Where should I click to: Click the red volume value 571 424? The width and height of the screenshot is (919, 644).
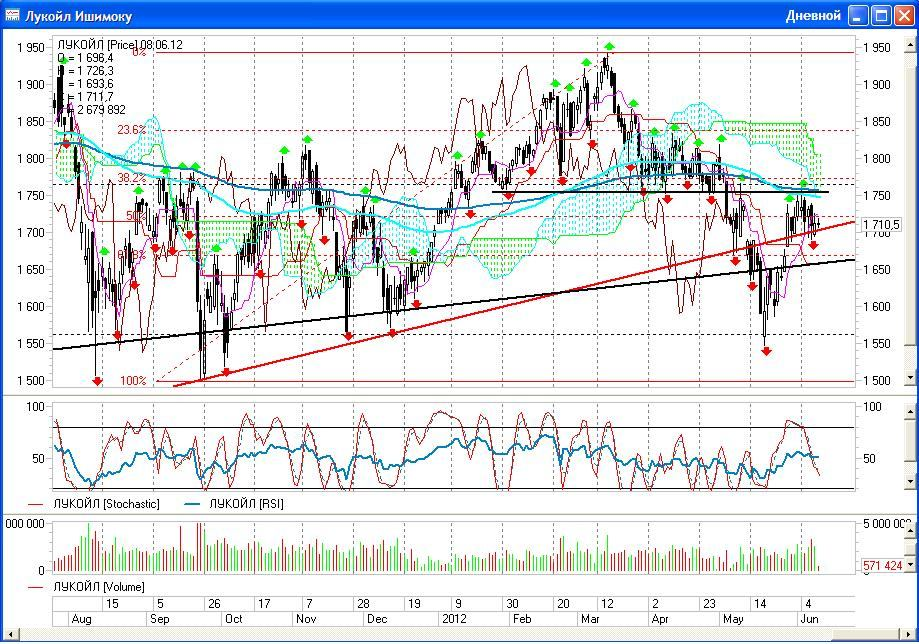882,565
